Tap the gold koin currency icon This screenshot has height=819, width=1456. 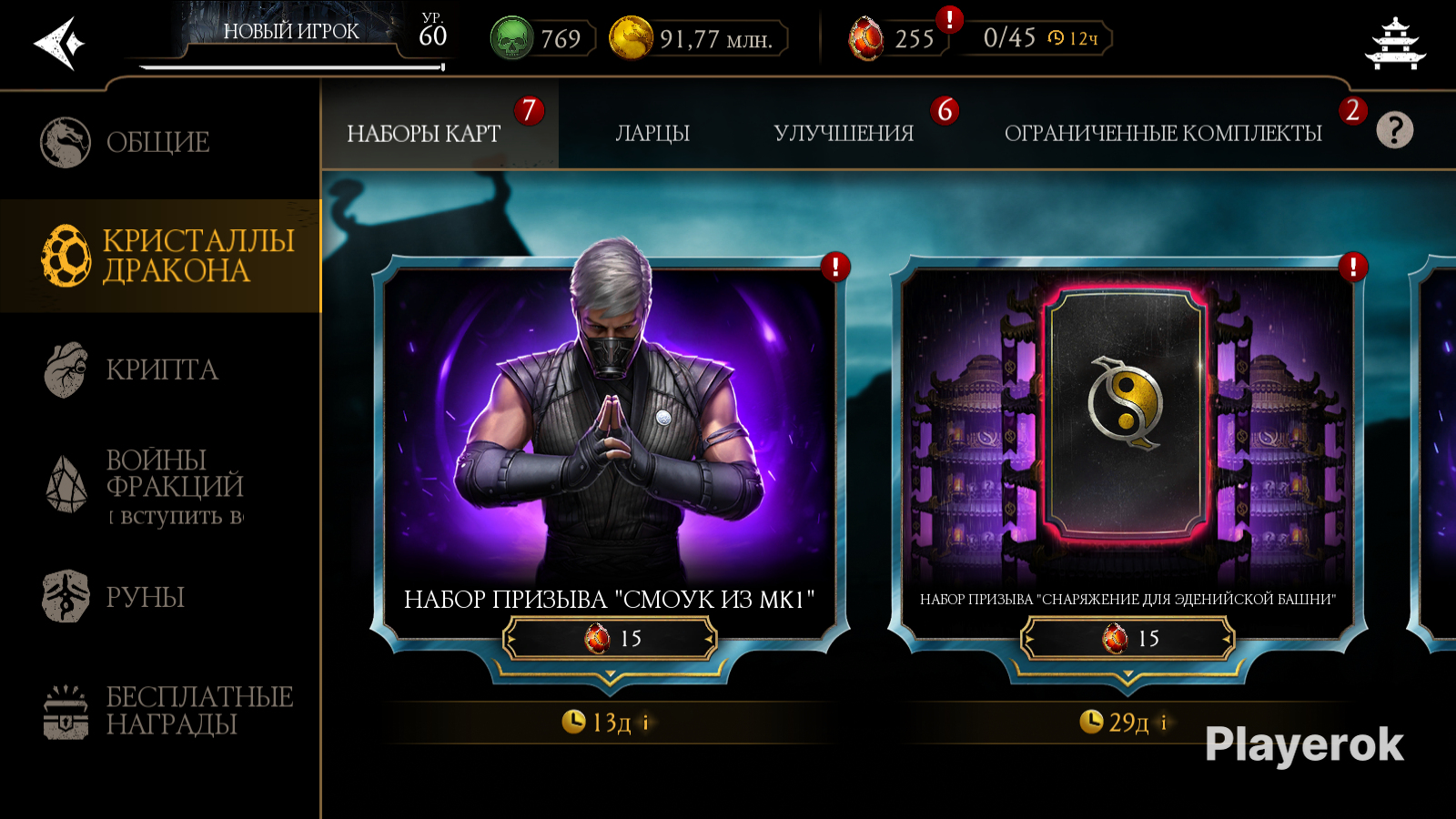click(x=631, y=38)
